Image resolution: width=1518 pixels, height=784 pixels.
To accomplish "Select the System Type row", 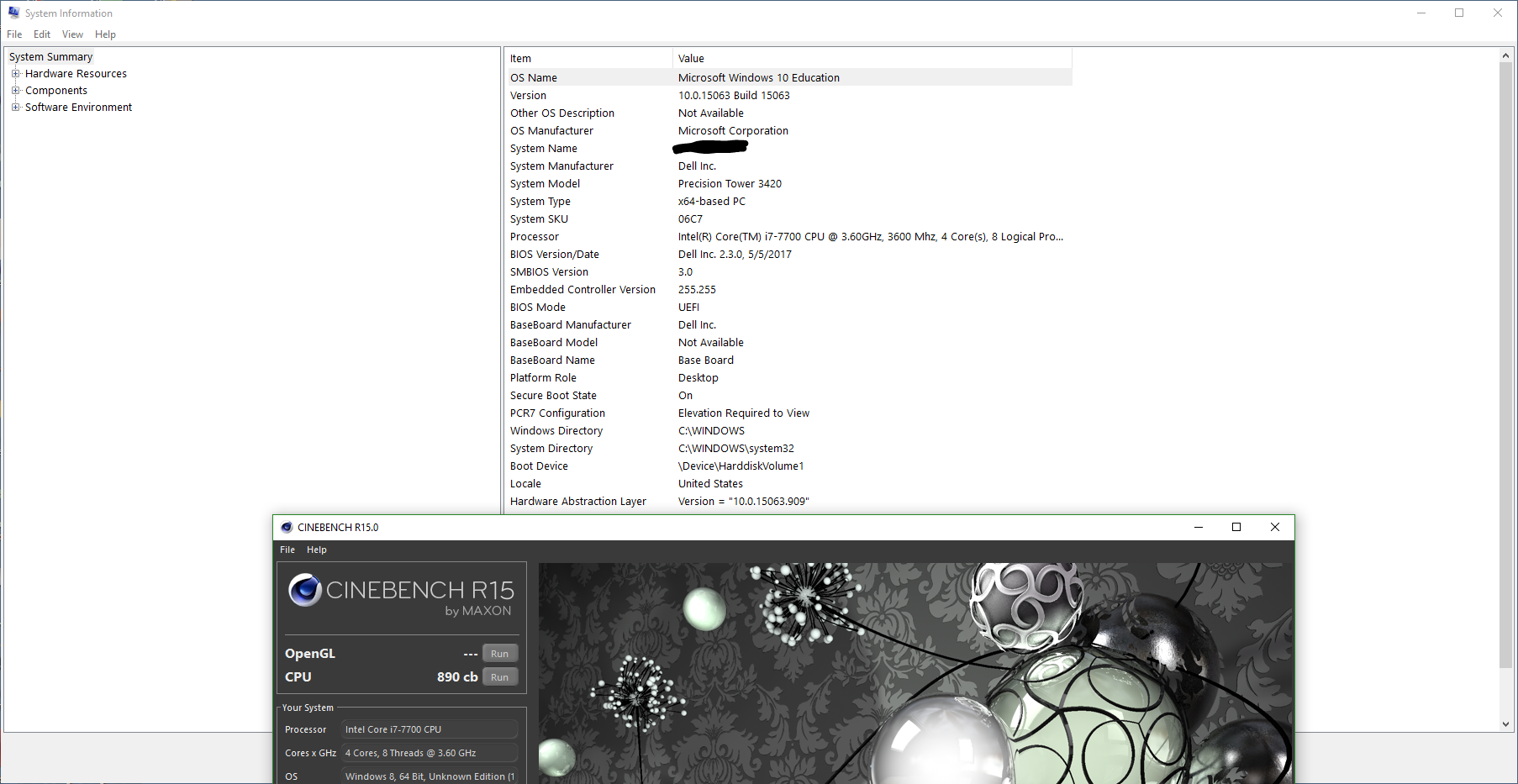I will (x=788, y=202).
